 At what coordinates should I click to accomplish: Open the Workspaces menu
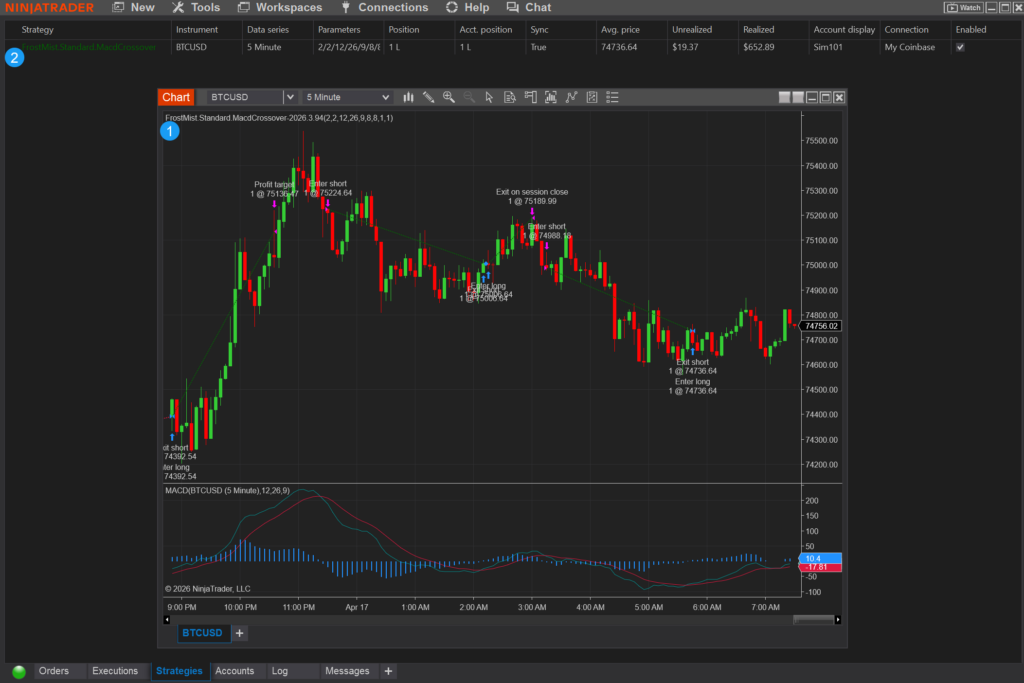point(280,7)
